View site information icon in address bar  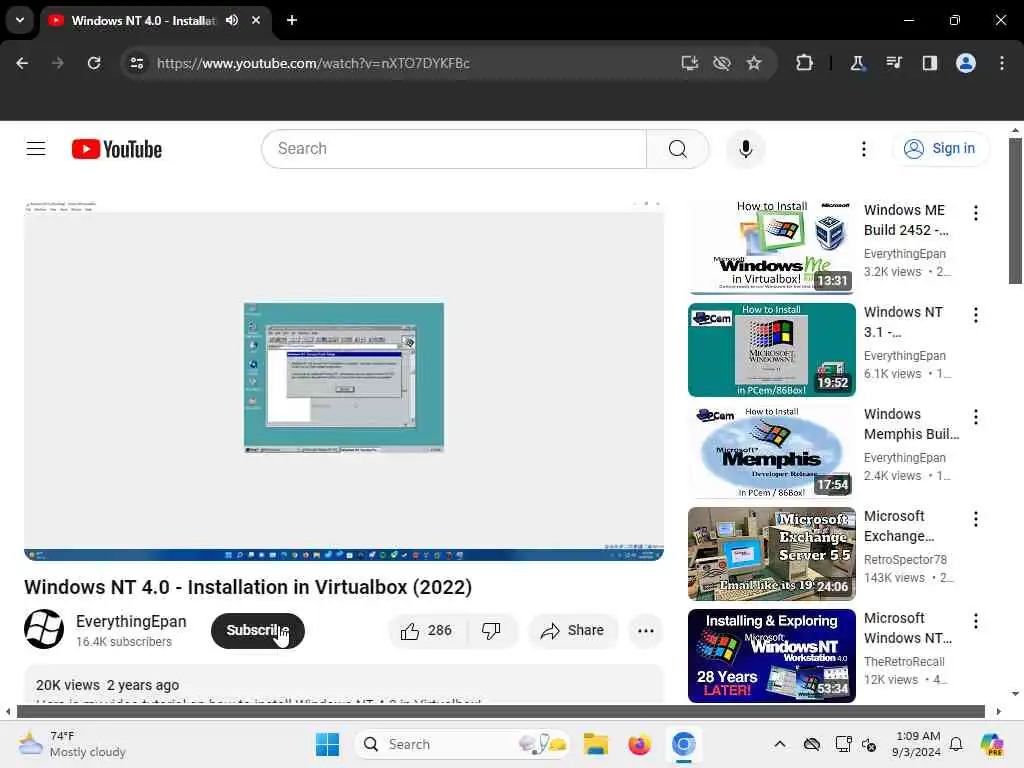click(136, 63)
